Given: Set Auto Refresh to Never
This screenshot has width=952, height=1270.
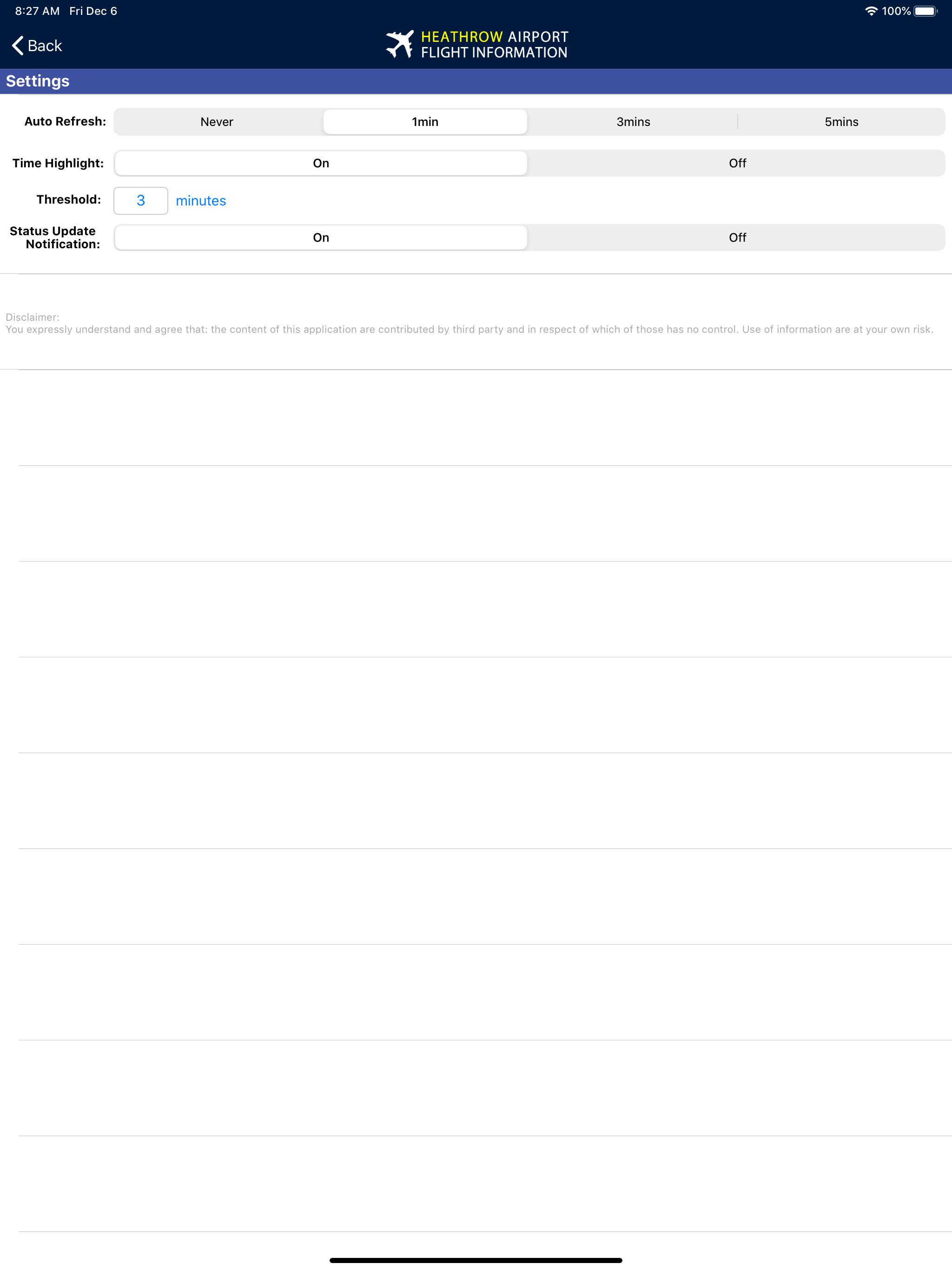Looking at the screenshot, I should pyautogui.click(x=217, y=122).
